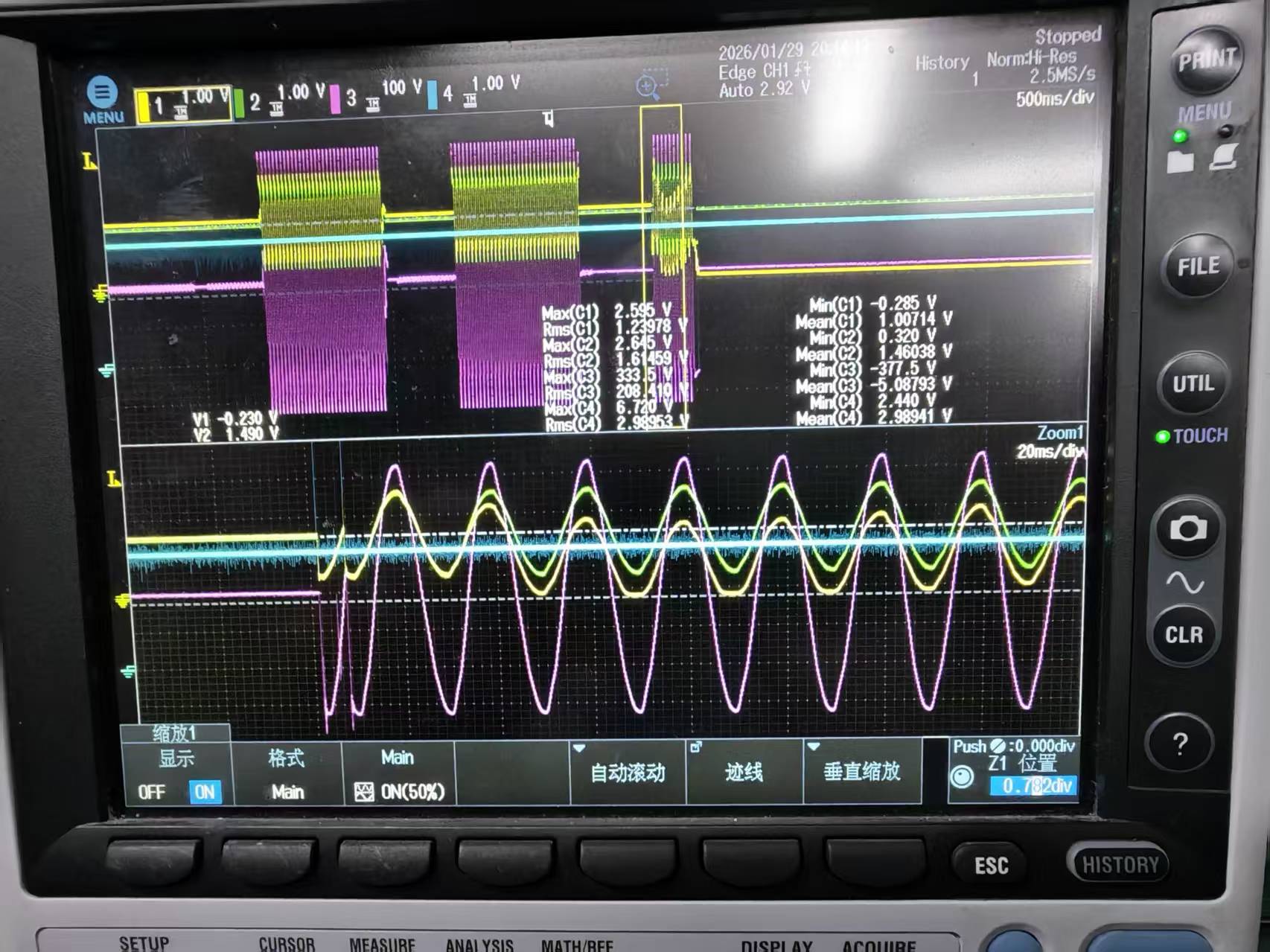Select channel 4 scale 1.00 V
1270x952 pixels.
pos(496,83)
